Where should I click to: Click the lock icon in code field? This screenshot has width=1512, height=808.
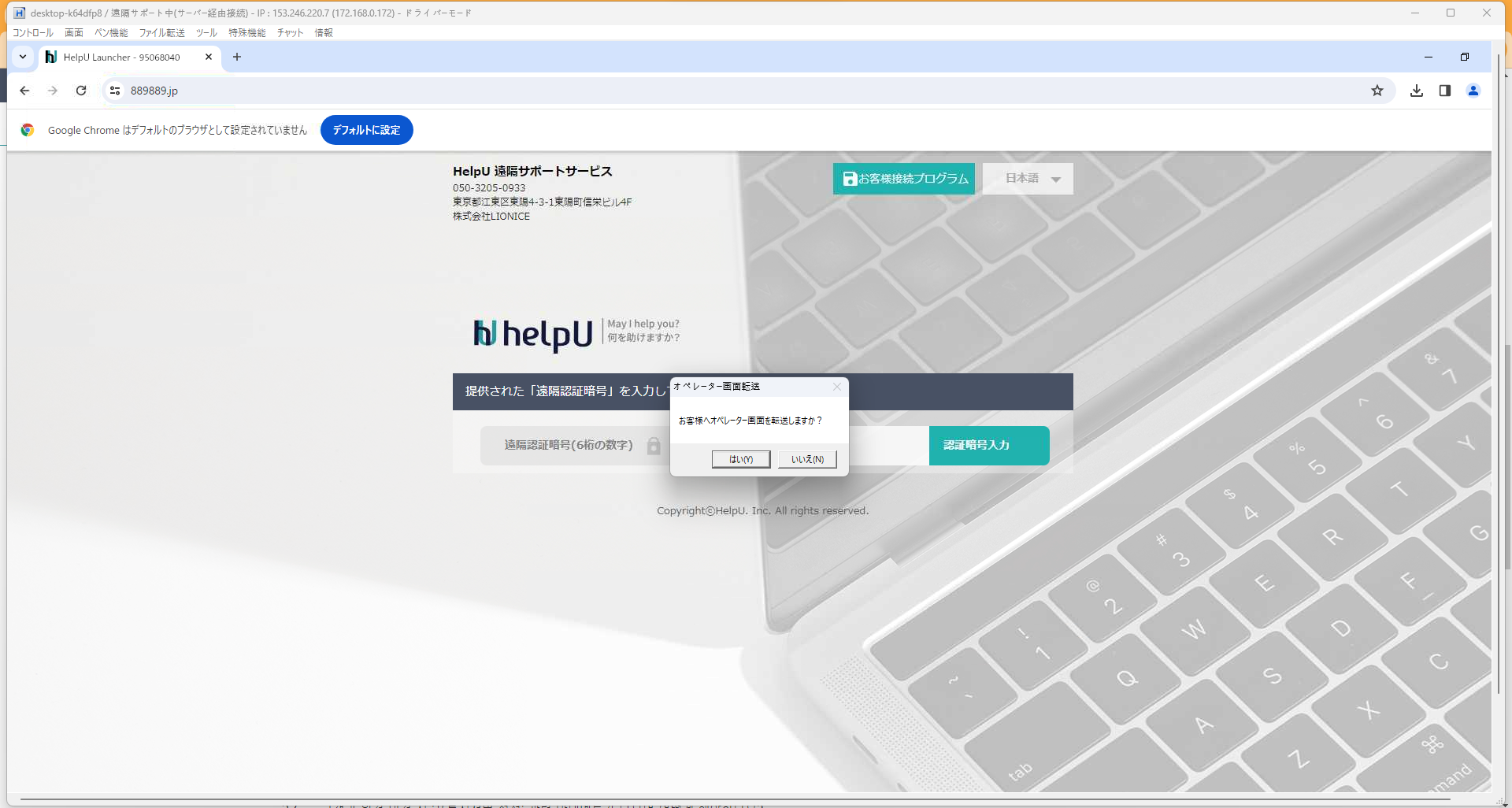pos(654,446)
